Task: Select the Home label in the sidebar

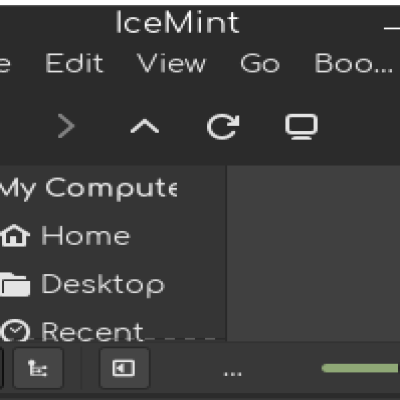Action: [x=85, y=236]
